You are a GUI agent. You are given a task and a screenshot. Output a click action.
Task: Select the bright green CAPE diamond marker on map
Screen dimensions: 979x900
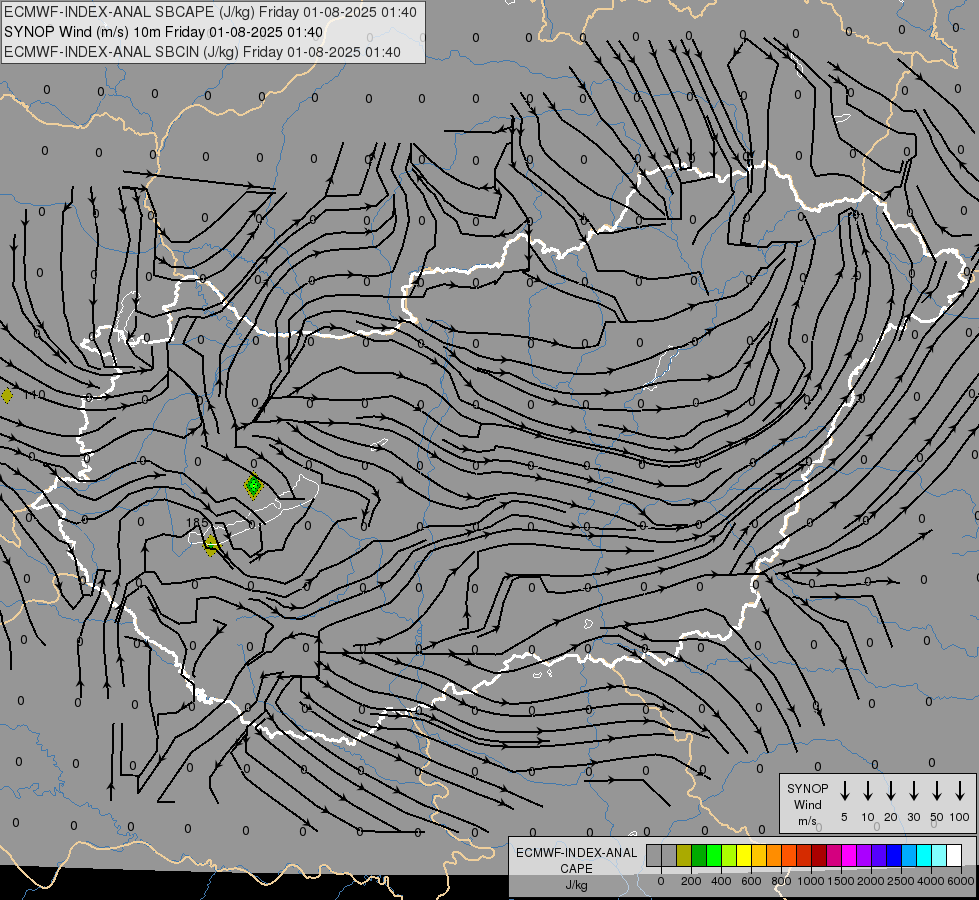[x=253, y=485]
